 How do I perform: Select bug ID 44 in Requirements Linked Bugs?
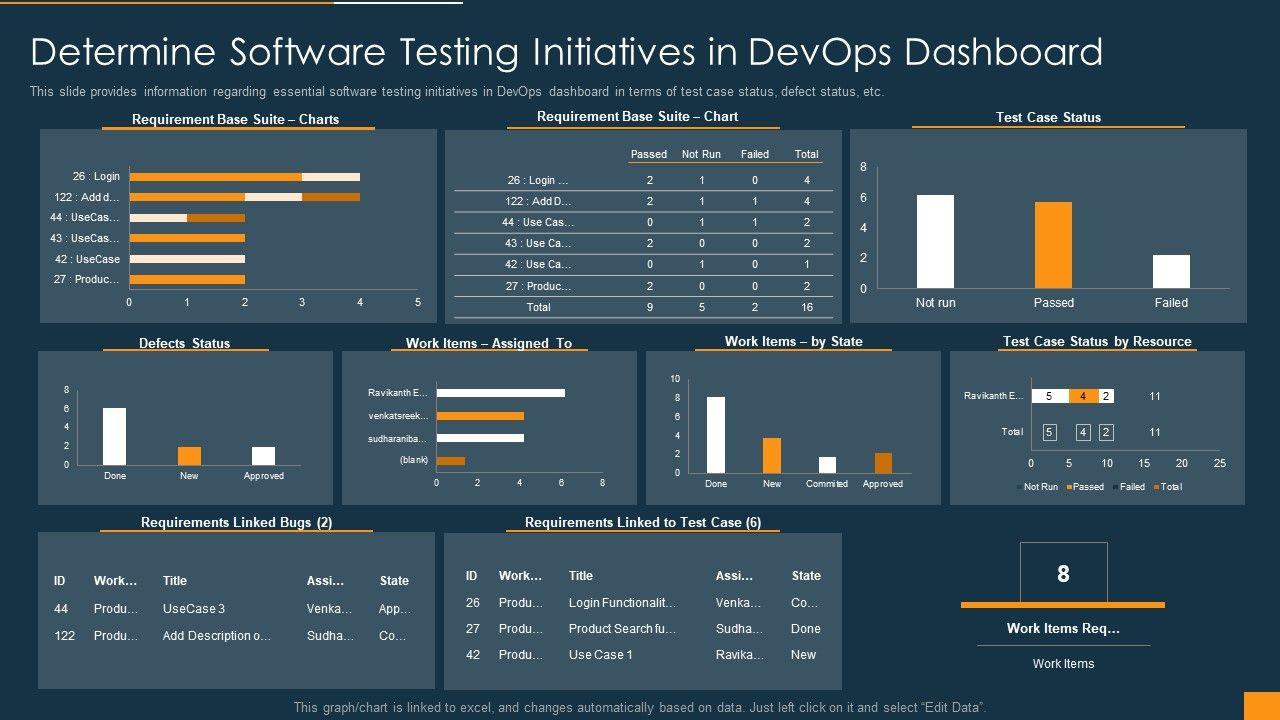point(61,608)
